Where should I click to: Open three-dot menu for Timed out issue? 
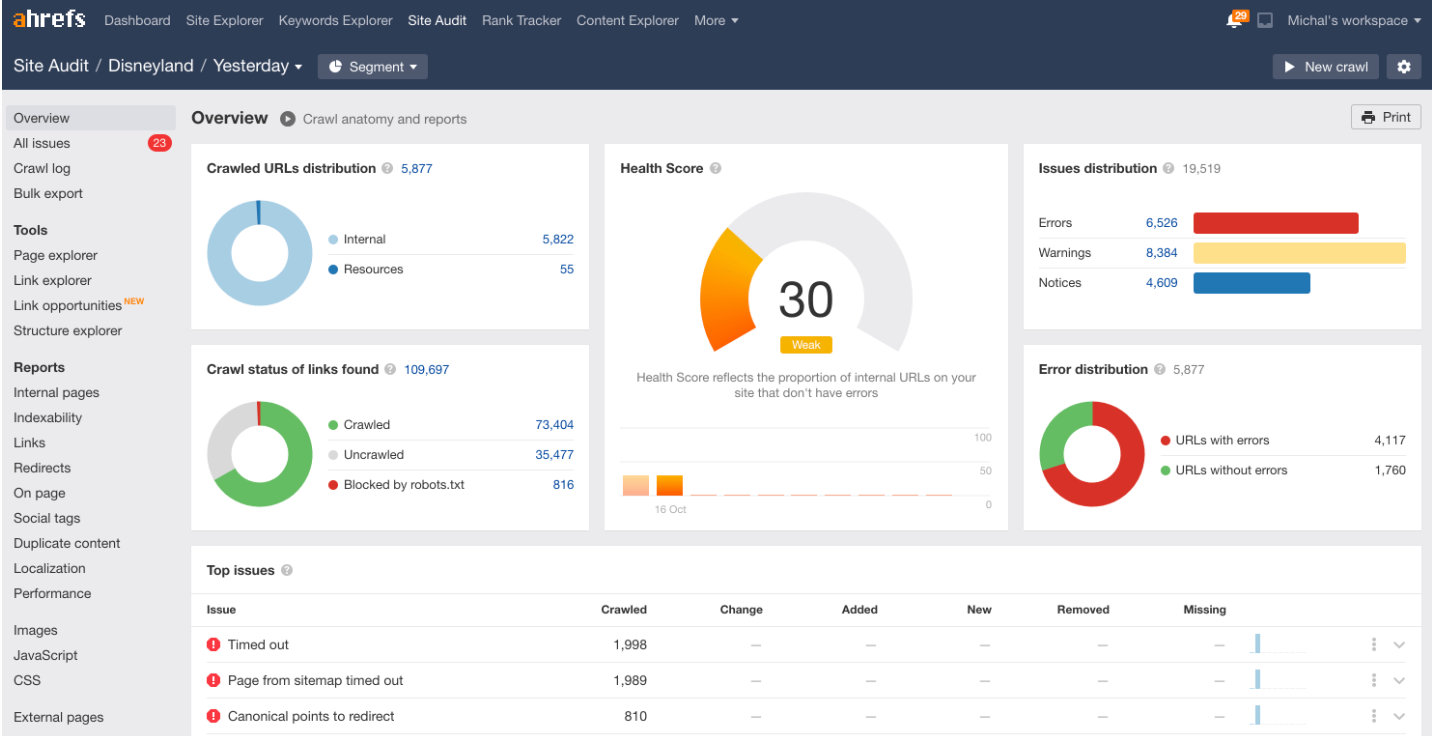pyautogui.click(x=1374, y=645)
